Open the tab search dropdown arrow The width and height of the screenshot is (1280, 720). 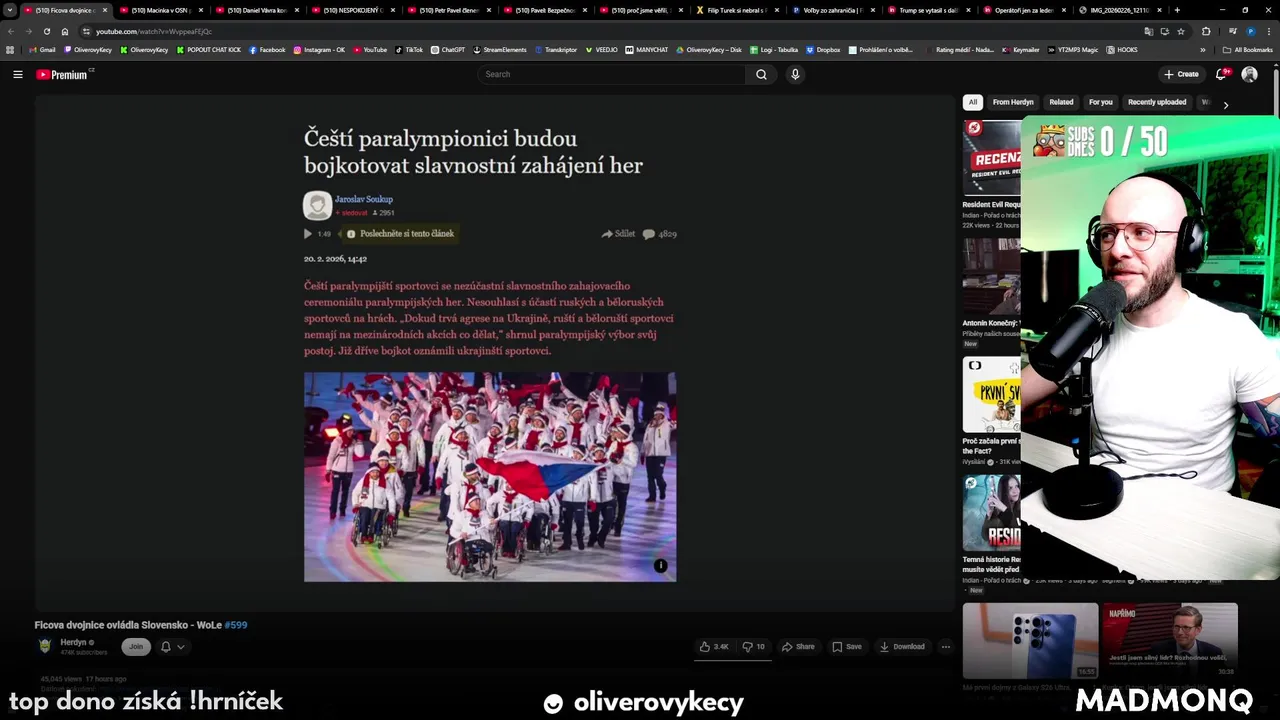pos(9,10)
